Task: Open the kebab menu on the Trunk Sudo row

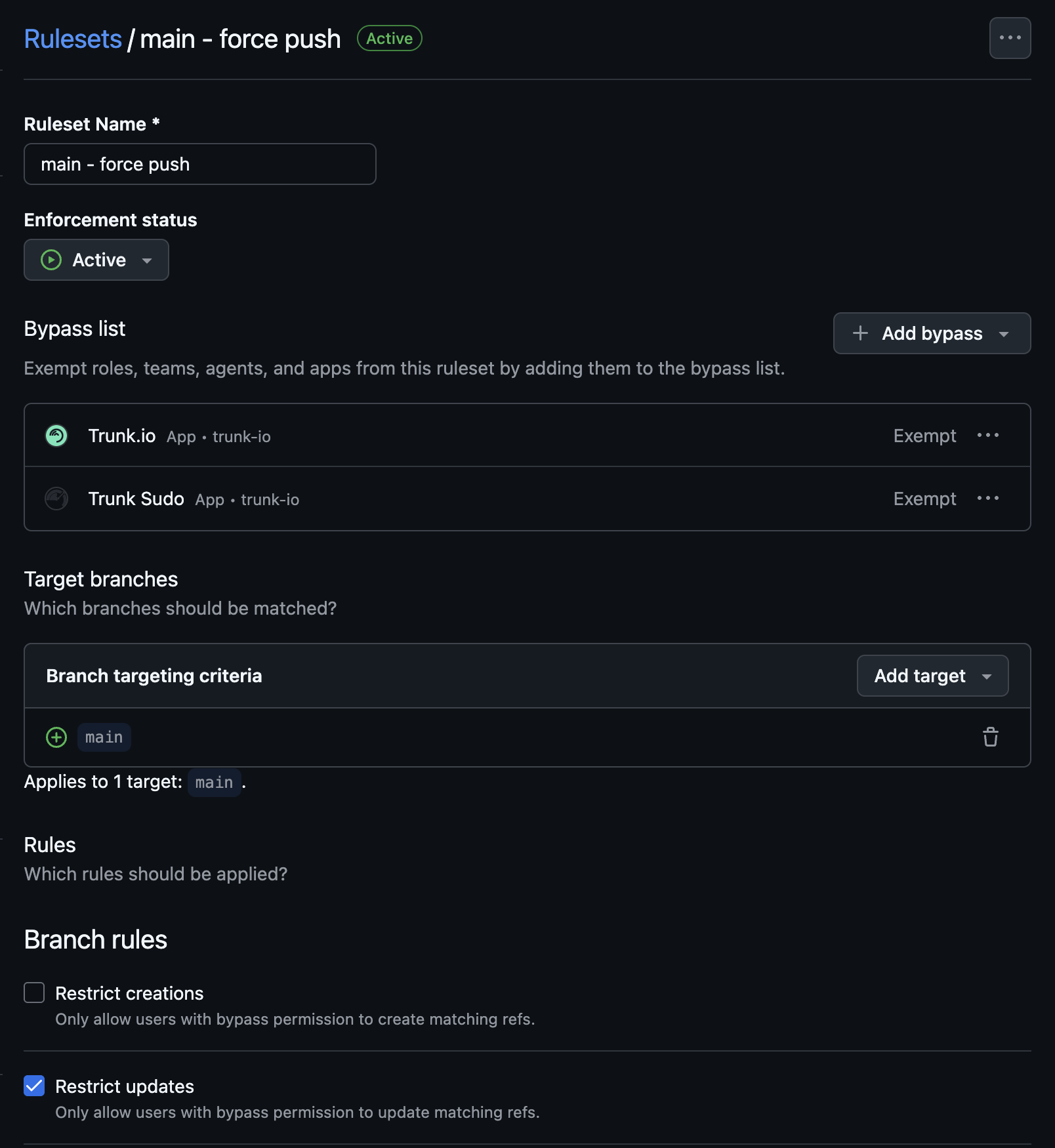Action: click(988, 499)
